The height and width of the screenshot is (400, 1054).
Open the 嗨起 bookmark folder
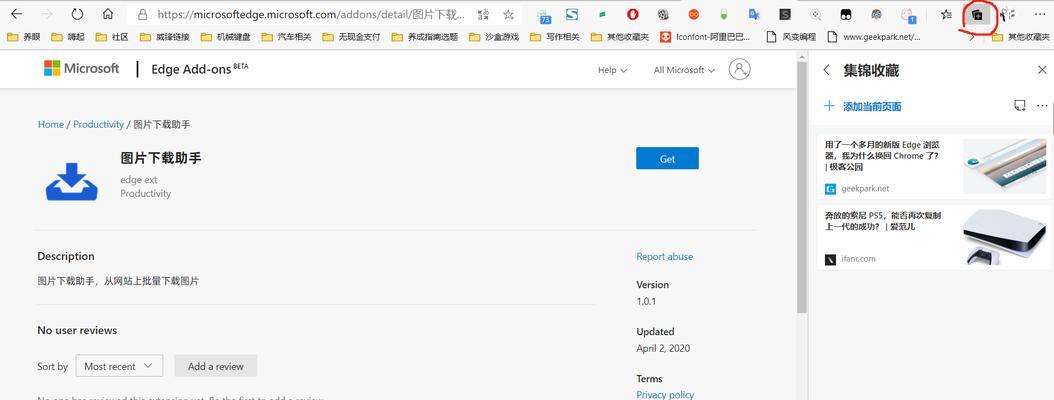67,37
